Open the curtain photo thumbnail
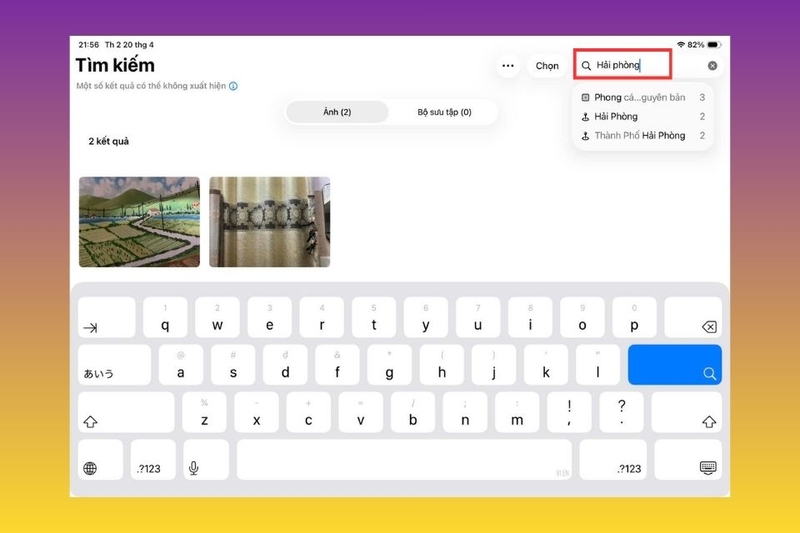This screenshot has height=533, width=800. pyautogui.click(x=269, y=222)
